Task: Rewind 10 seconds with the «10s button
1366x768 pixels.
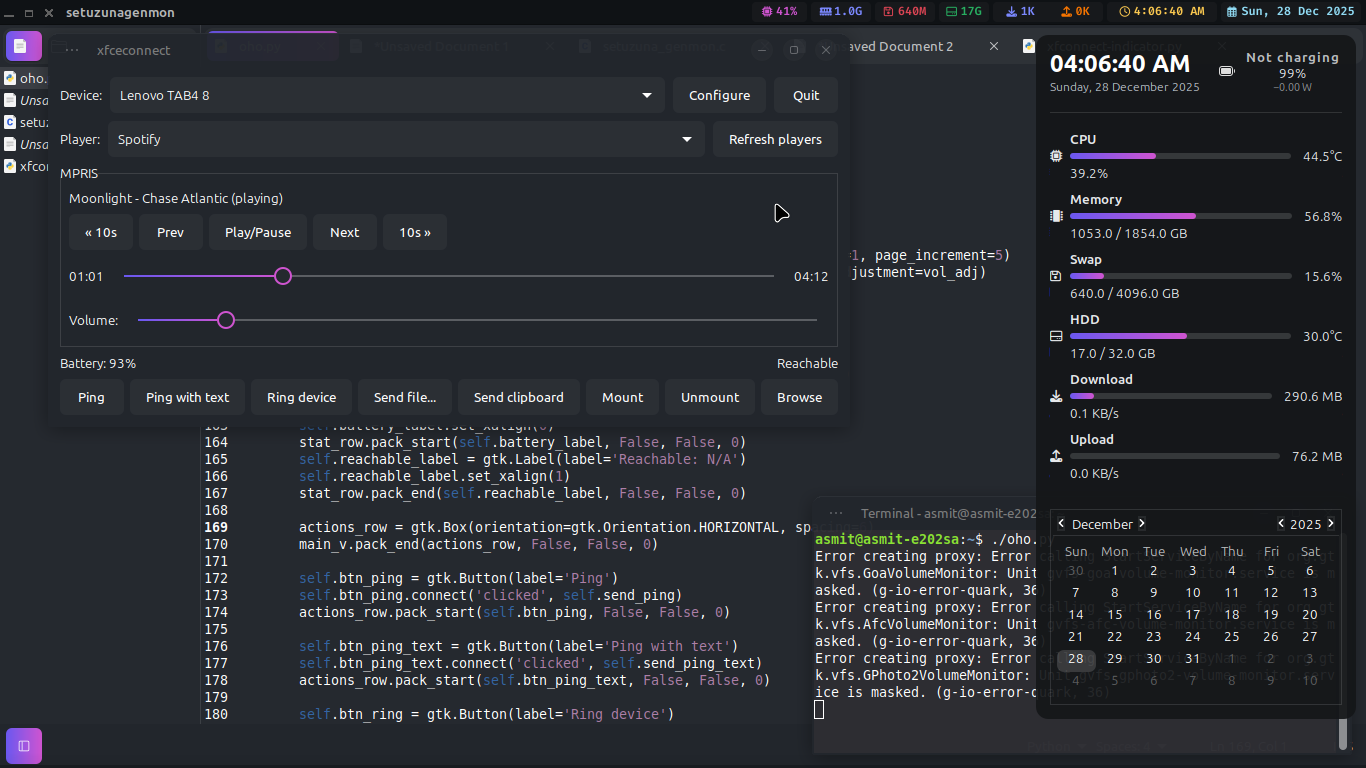Action: pos(100,232)
